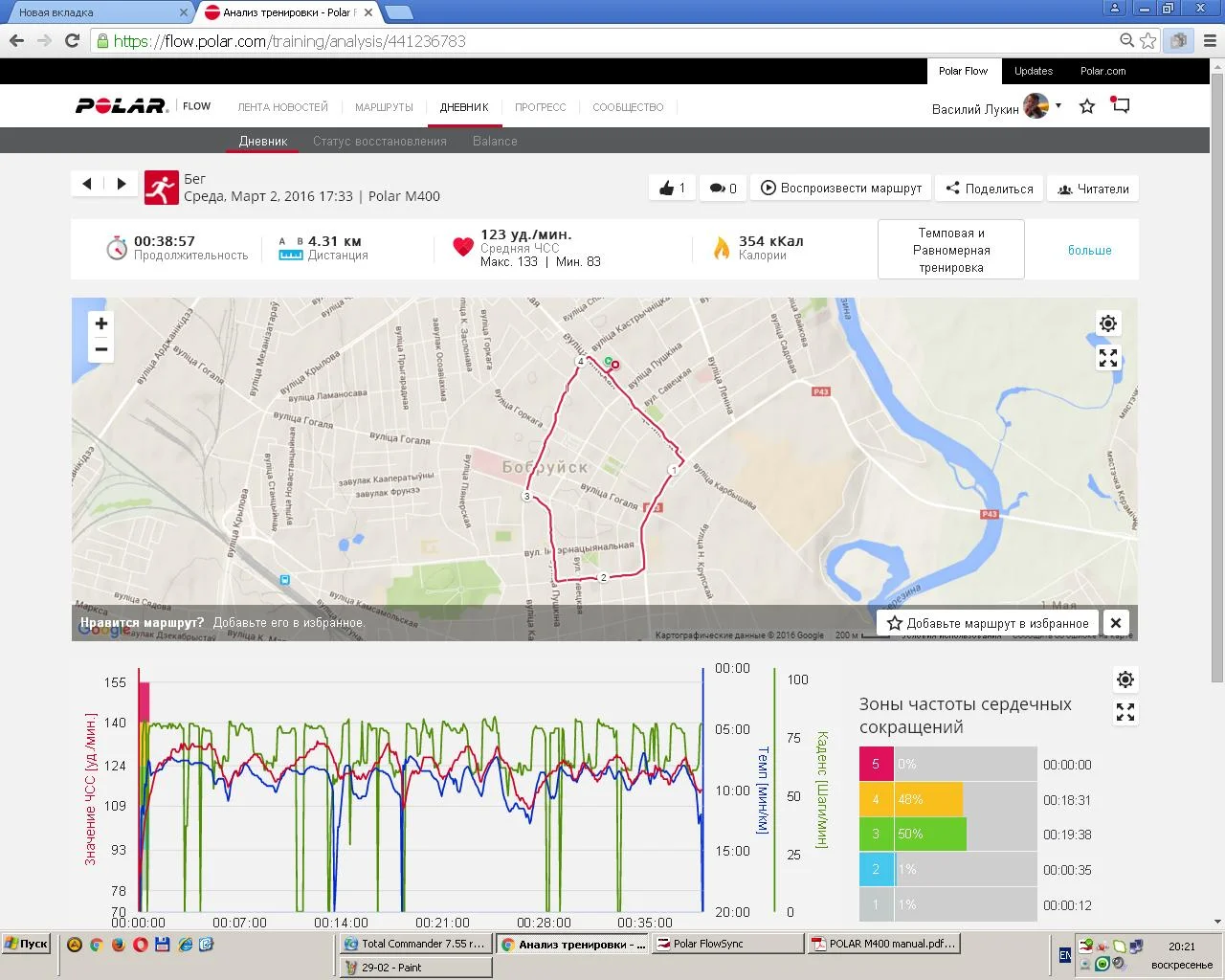Open the user profile dropdown arrow
Viewport: 1225px width, 980px height.
1058,105
